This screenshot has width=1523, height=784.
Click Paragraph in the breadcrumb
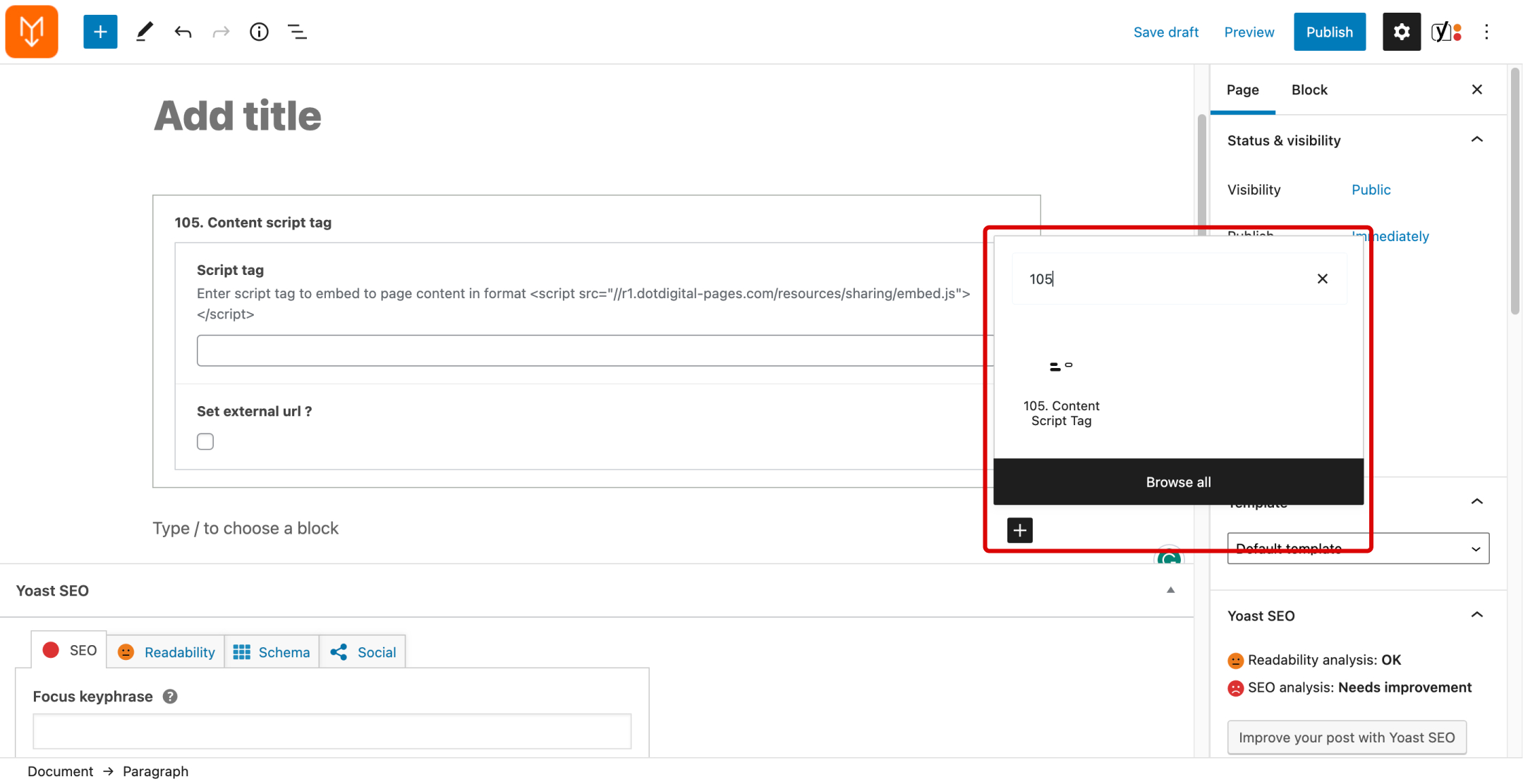tap(155, 771)
